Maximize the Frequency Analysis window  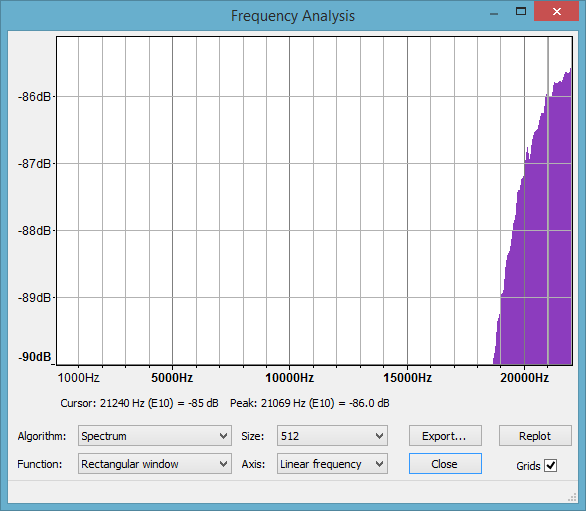(521, 12)
